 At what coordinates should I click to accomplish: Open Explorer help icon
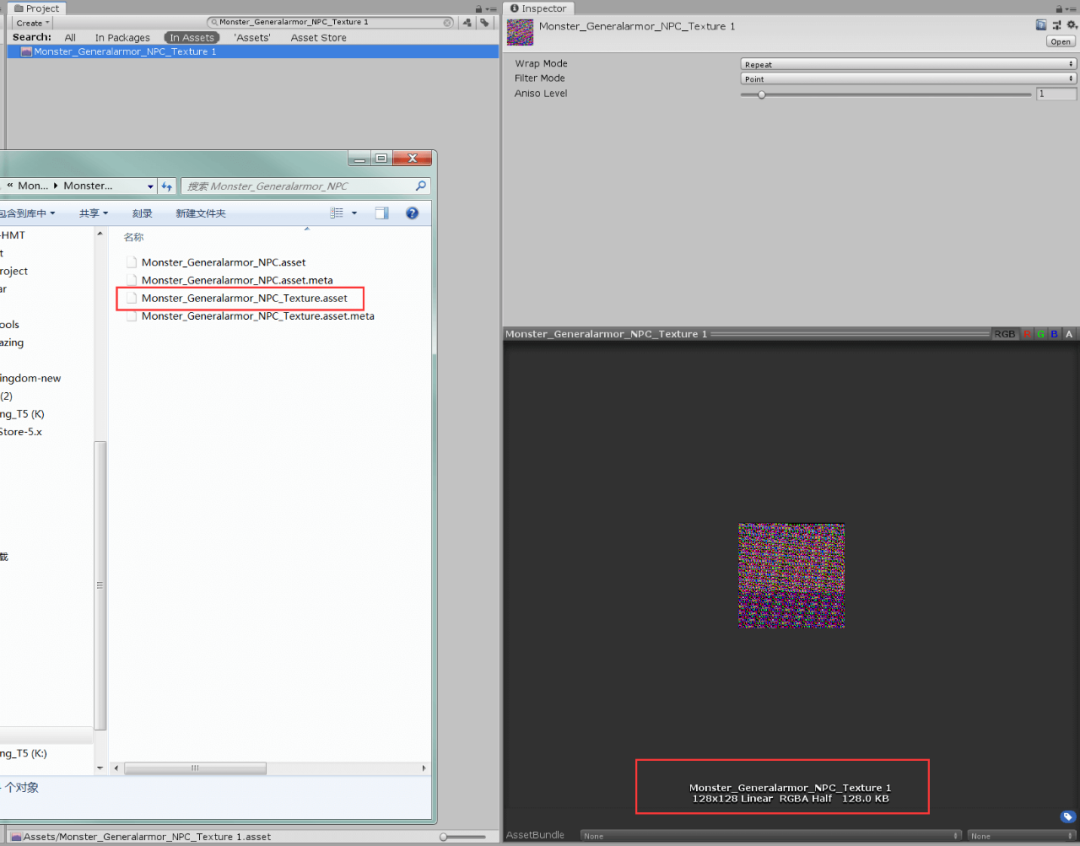412,214
